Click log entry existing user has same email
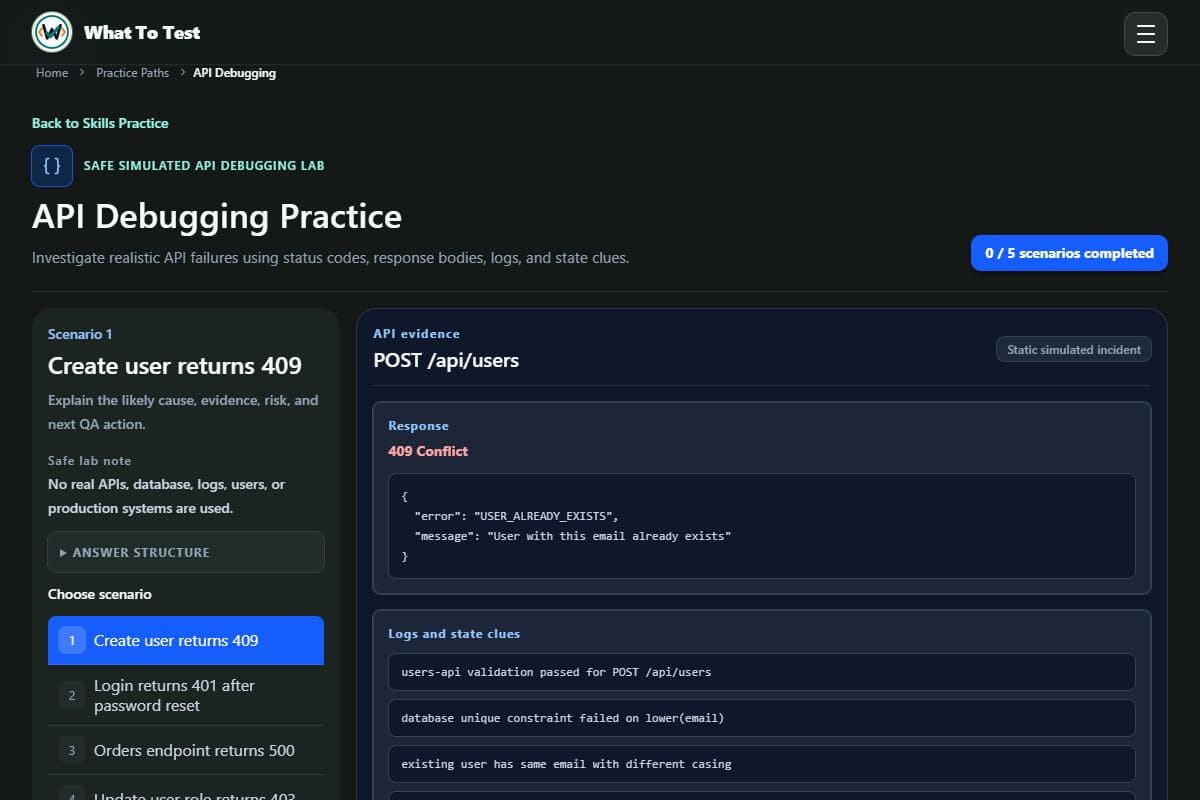The width and height of the screenshot is (1200, 800). [x=762, y=764]
